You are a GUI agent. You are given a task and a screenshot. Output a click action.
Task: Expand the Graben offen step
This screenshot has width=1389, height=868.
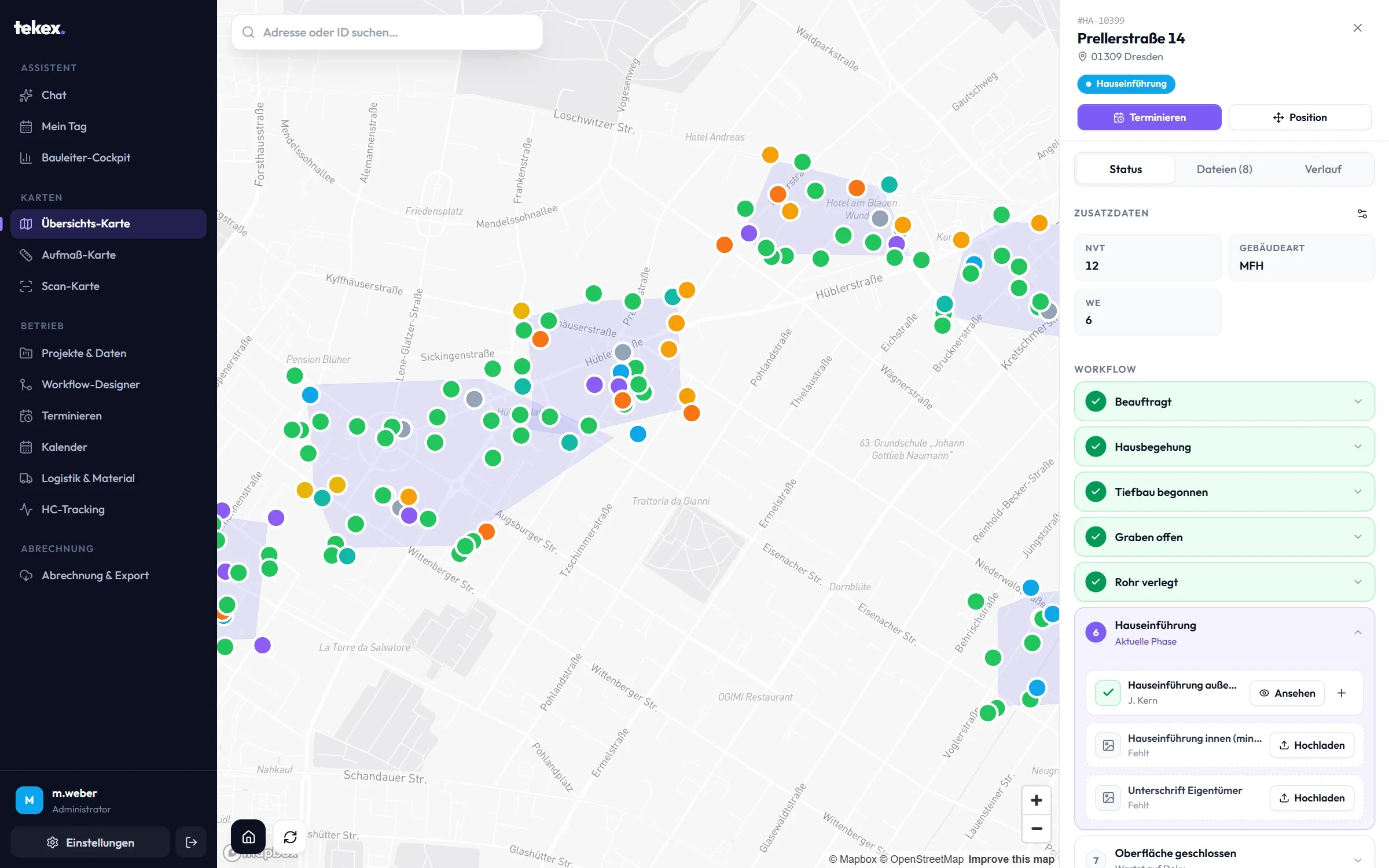click(x=1225, y=537)
